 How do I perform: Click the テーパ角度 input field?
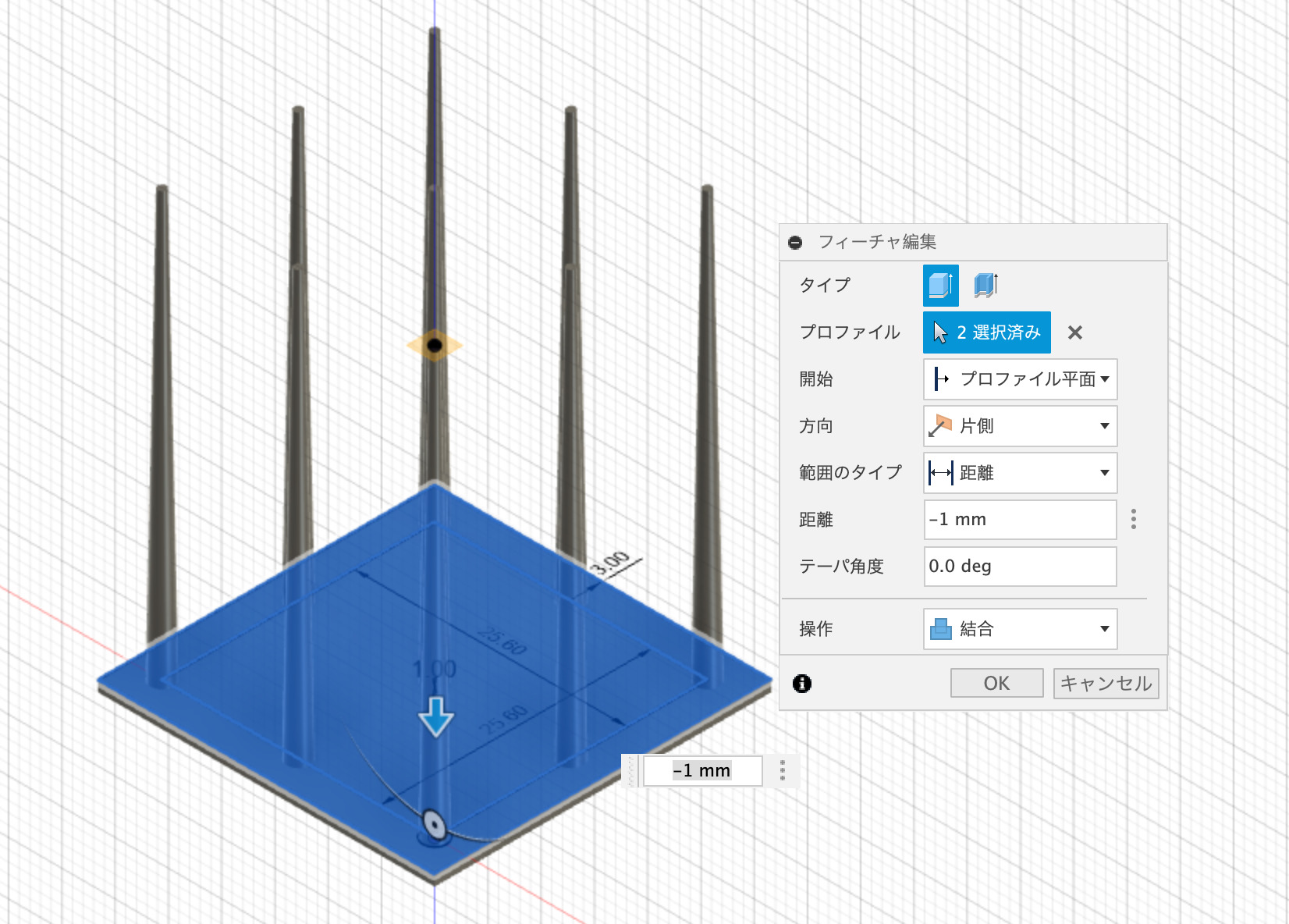[1021, 567]
